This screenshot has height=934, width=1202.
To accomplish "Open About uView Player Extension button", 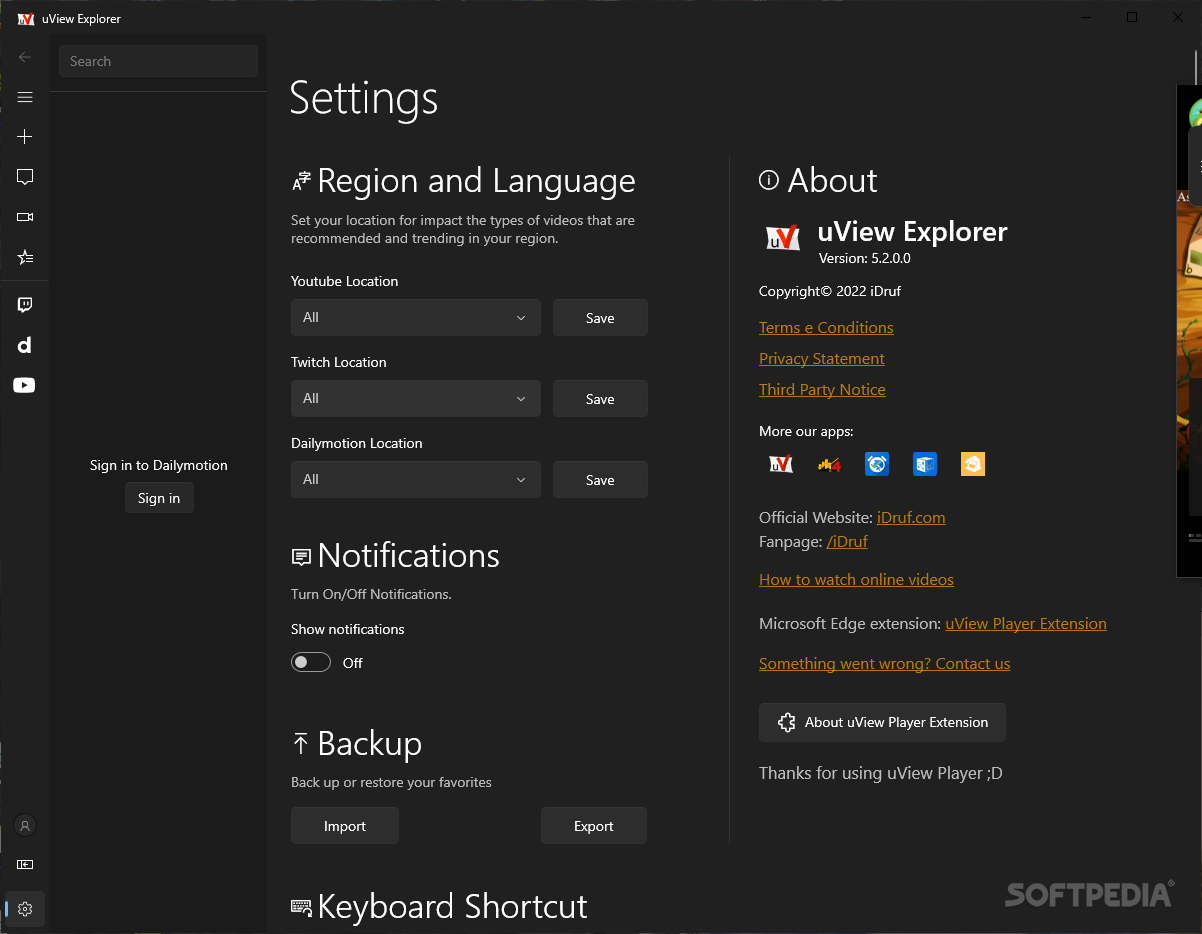I will tap(882, 722).
